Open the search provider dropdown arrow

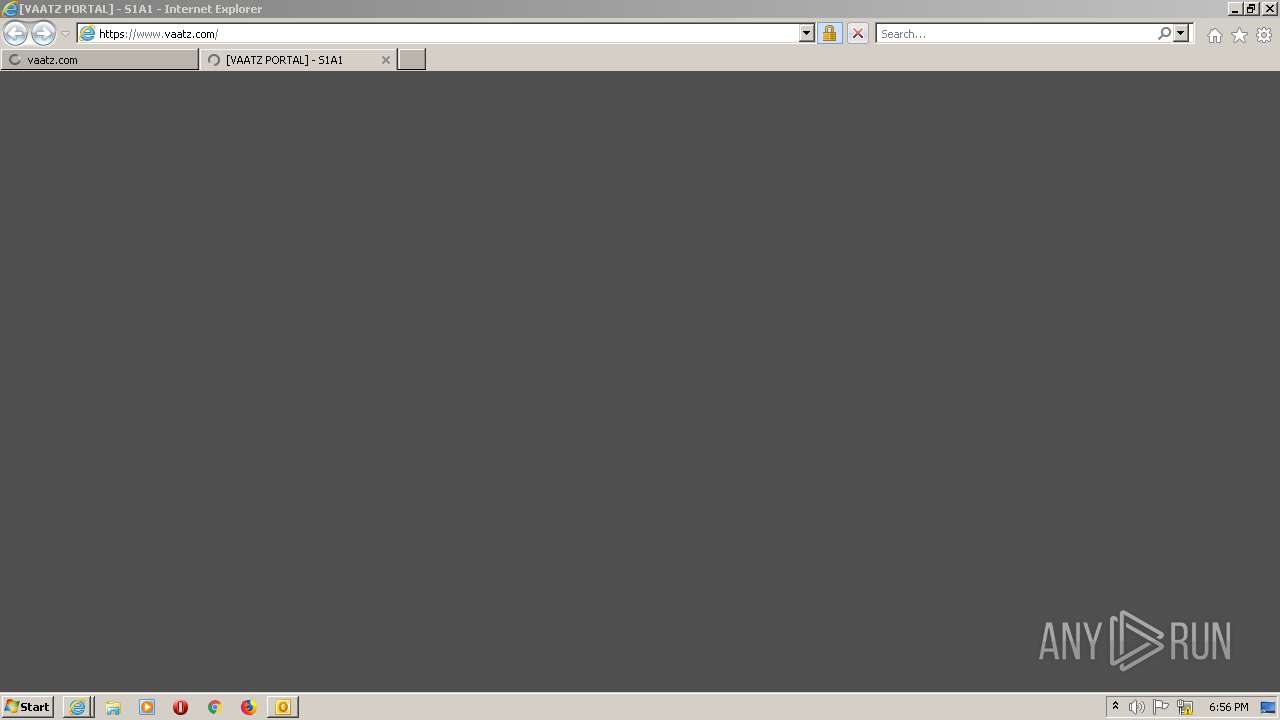(x=1181, y=34)
